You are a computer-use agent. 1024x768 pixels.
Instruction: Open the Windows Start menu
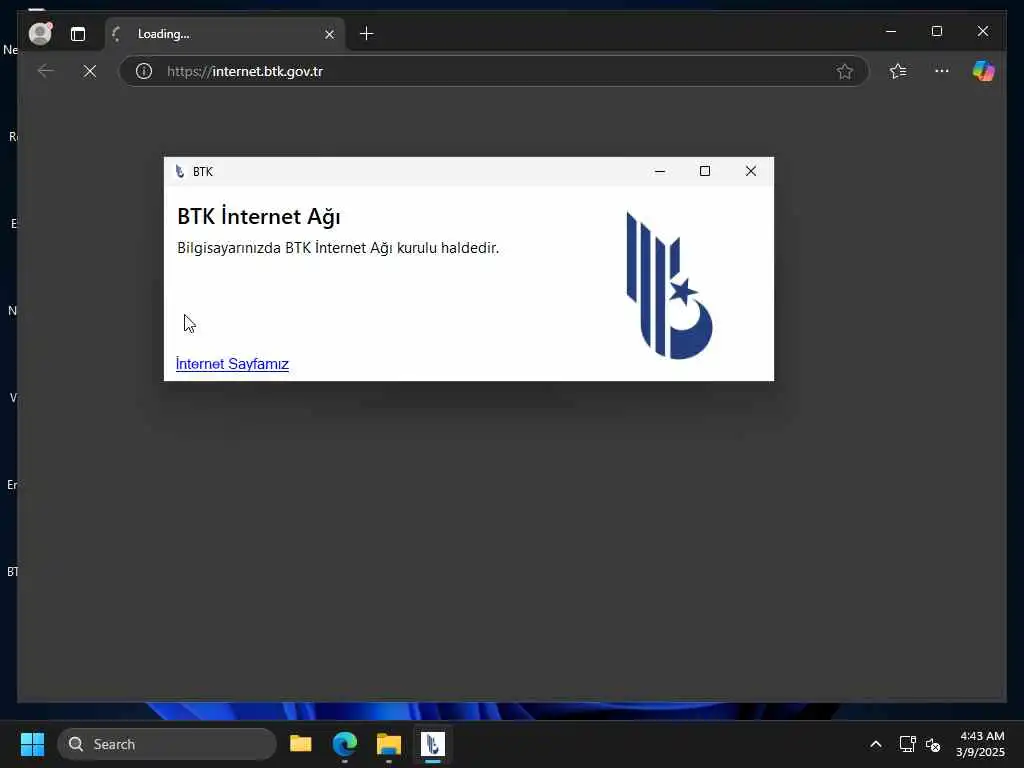point(32,744)
